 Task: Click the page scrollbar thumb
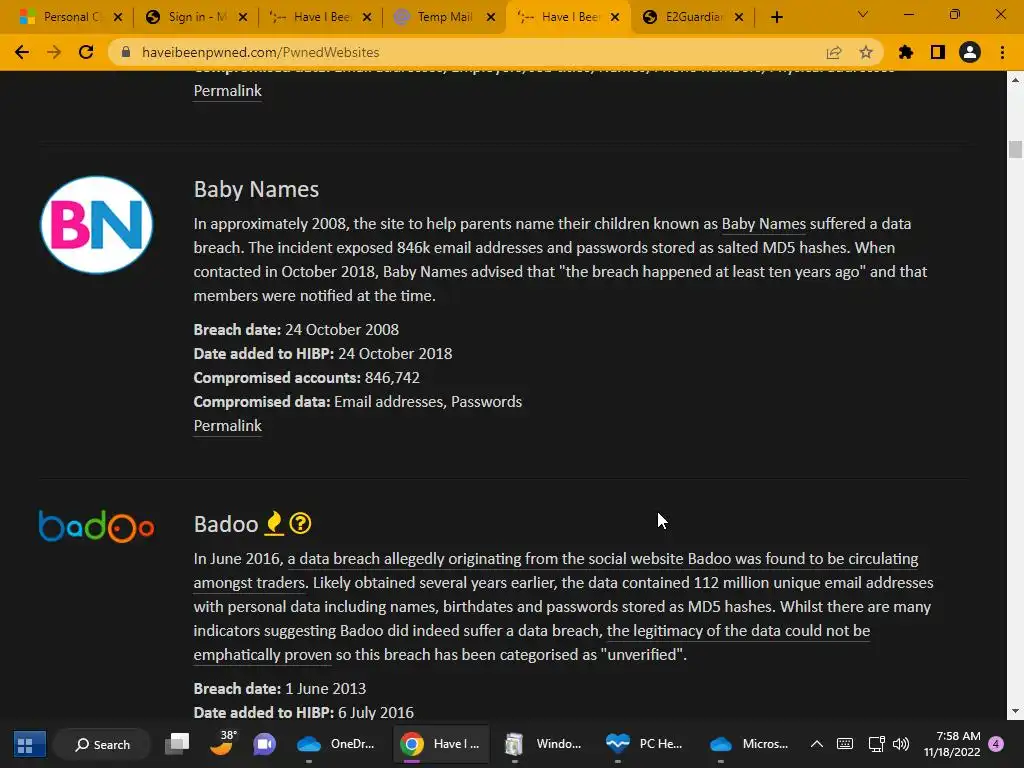(1015, 150)
